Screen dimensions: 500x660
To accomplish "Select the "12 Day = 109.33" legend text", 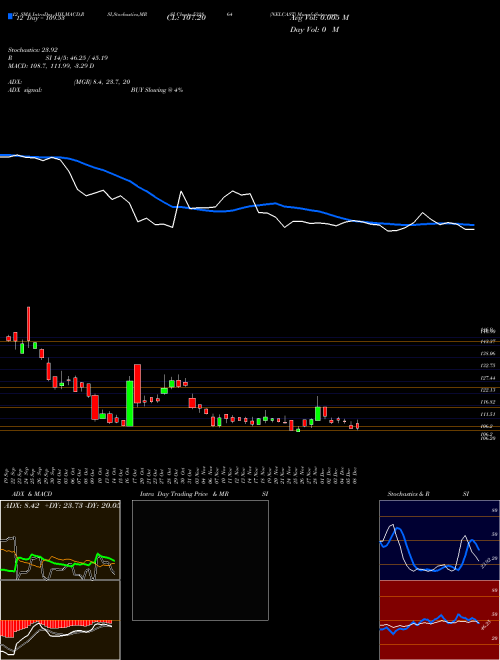I will point(39,18).
